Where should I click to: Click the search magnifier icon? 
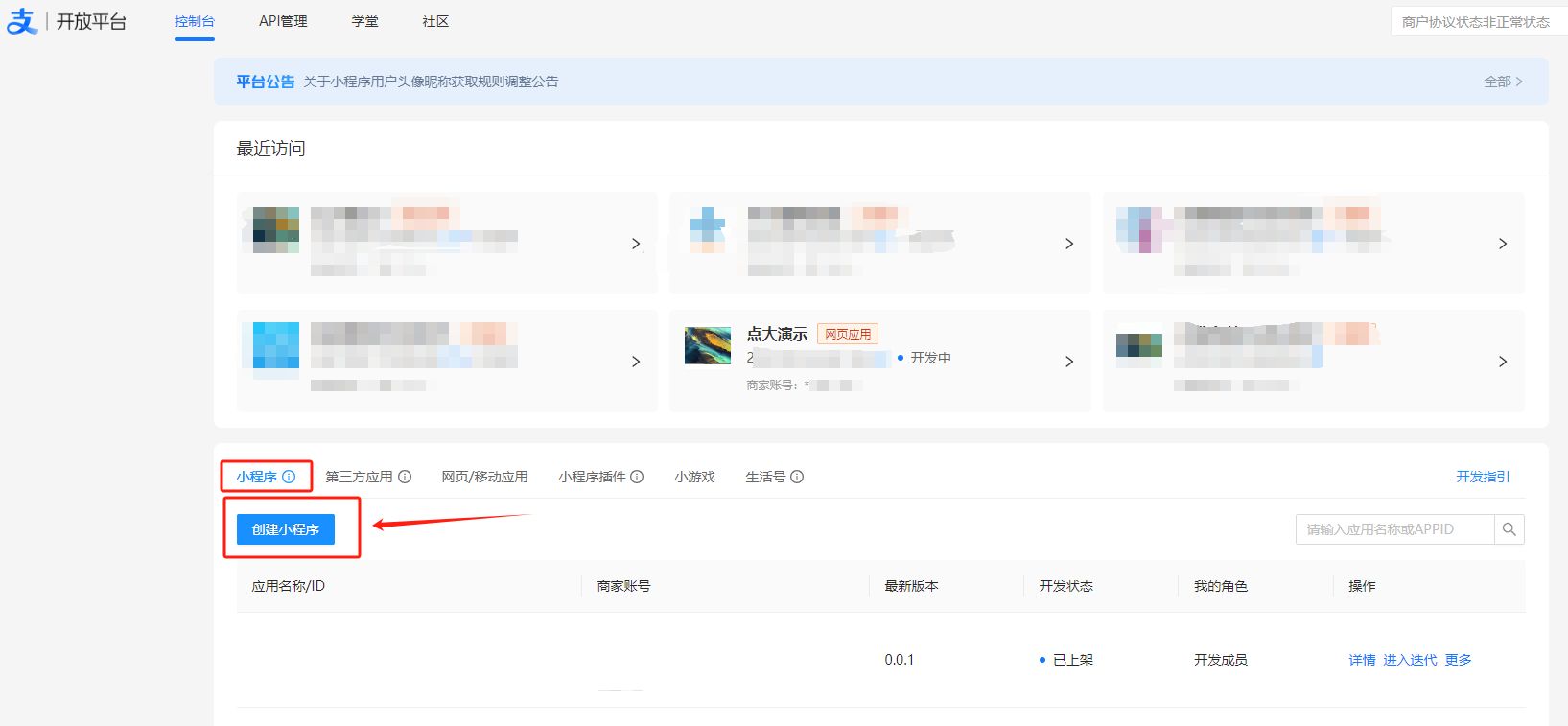(x=1509, y=529)
